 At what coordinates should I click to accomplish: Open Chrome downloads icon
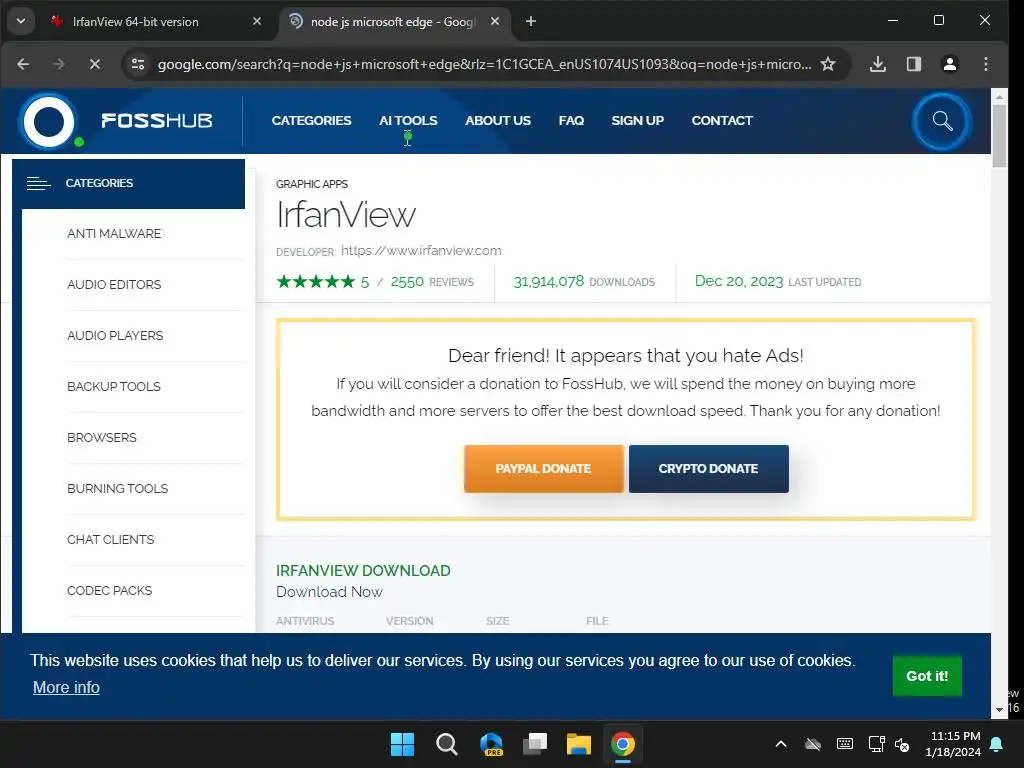[x=878, y=64]
